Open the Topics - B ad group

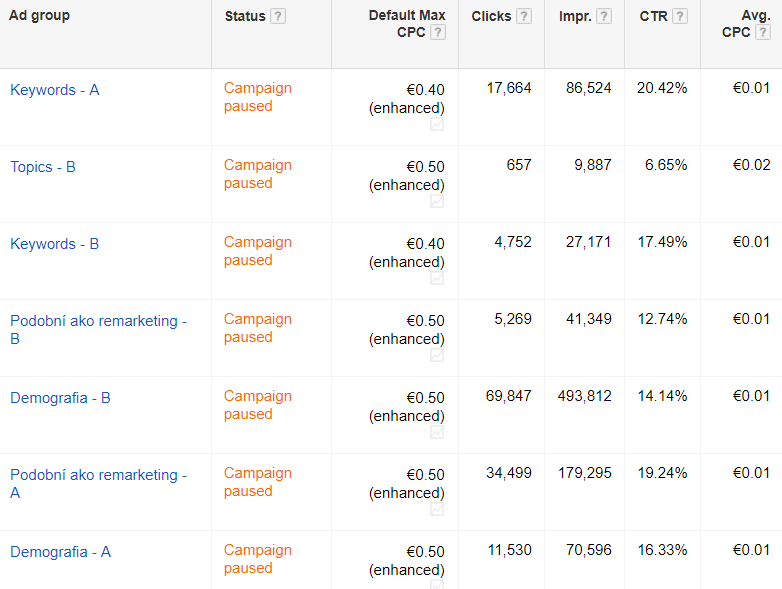click(x=43, y=167)
